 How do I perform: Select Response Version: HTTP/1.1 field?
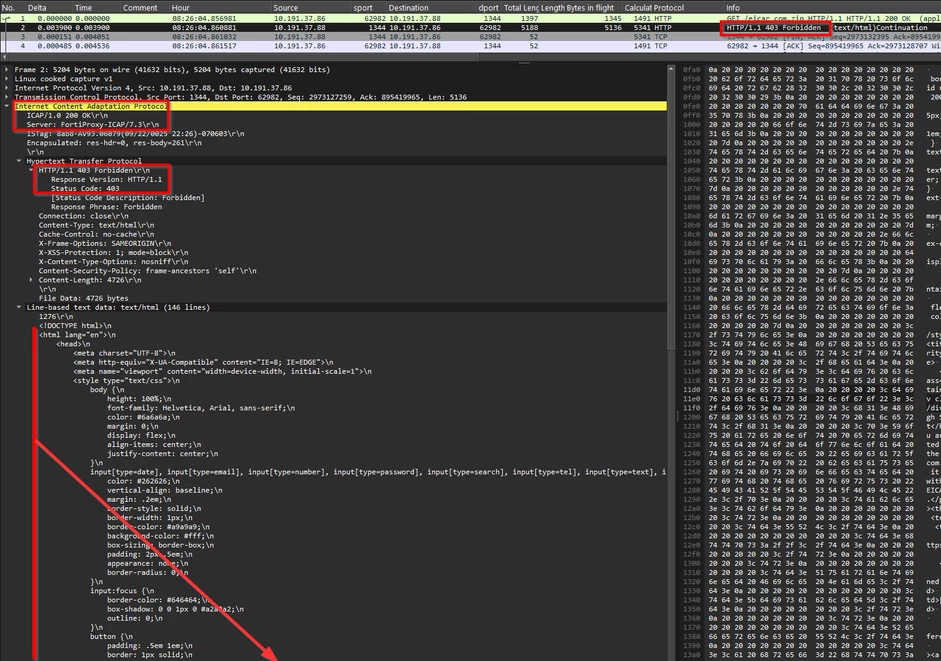[106, 180]
